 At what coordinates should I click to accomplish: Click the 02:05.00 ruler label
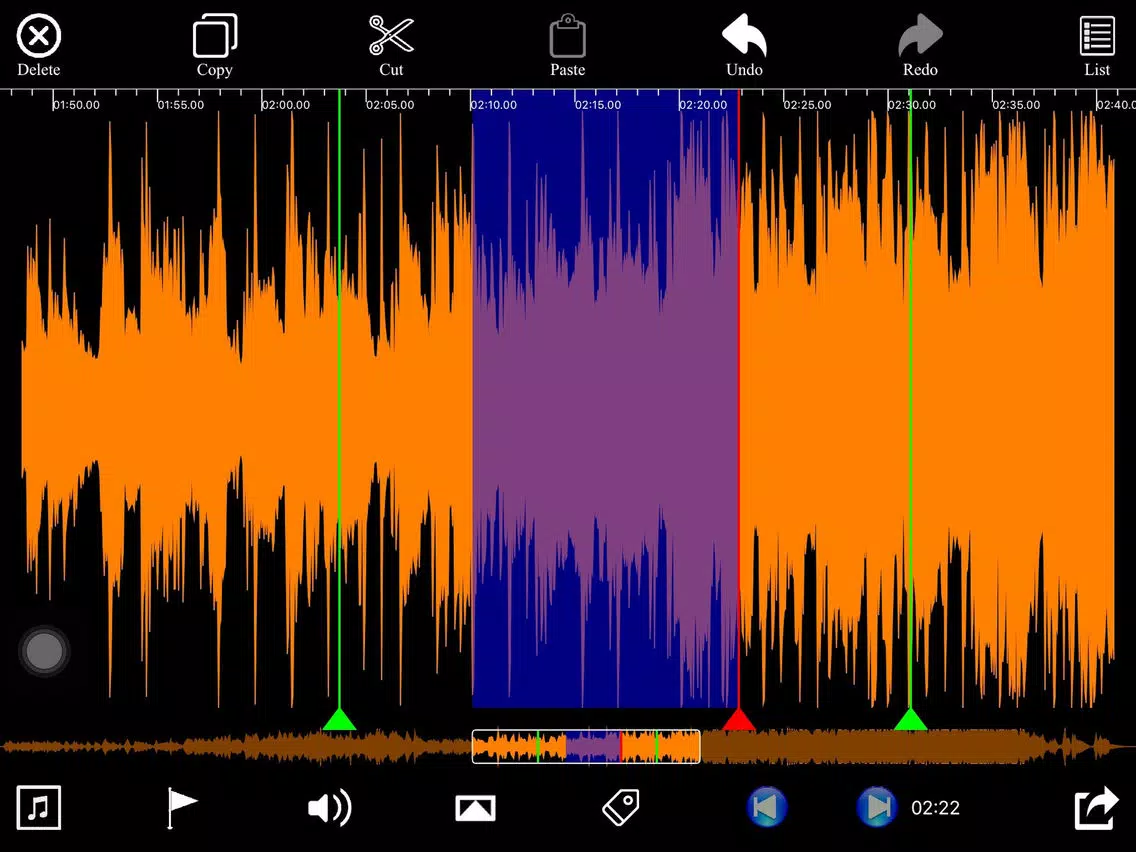[x=390, y=105]
